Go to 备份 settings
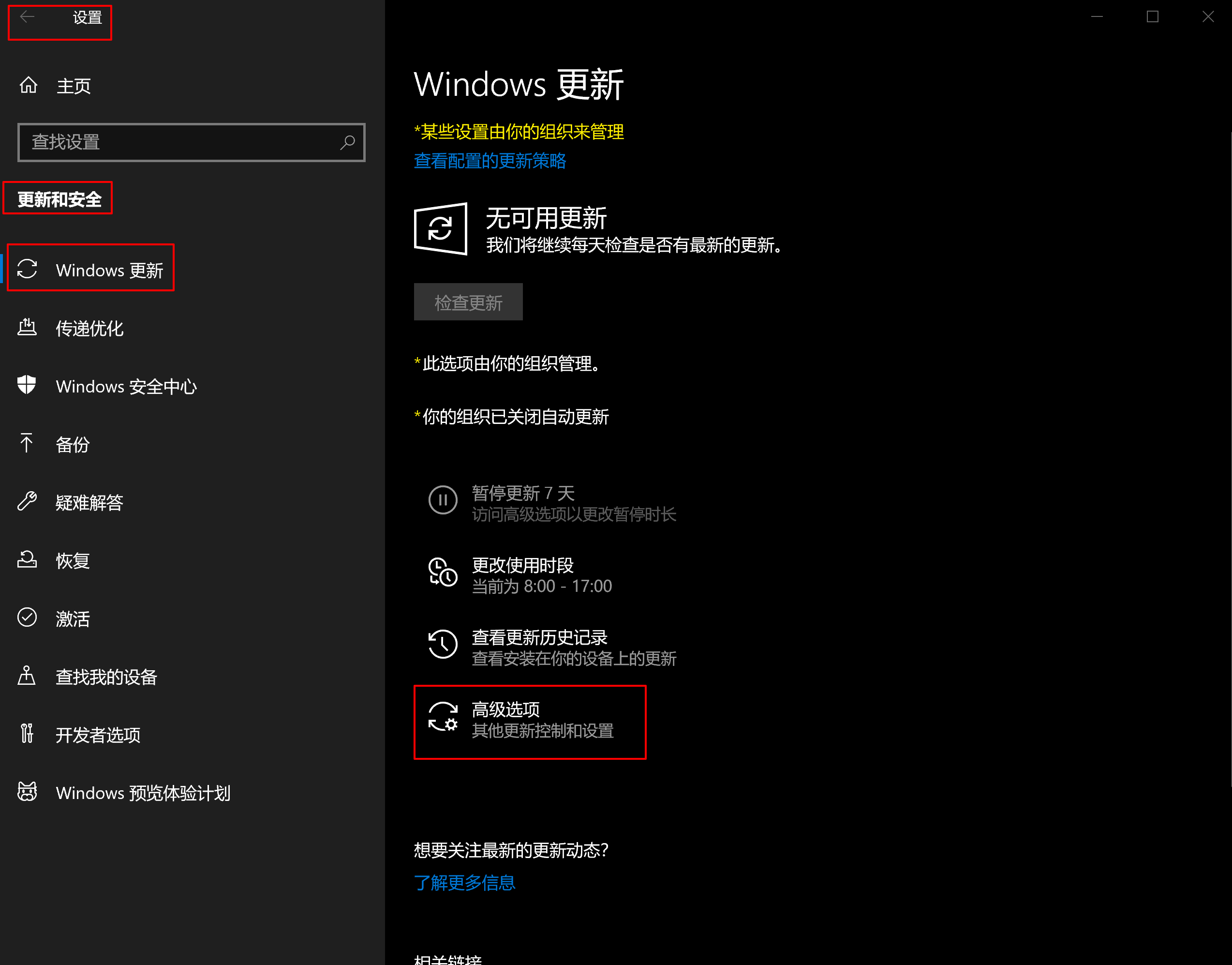The image size is (1232, 965). (x=192, y=444)
